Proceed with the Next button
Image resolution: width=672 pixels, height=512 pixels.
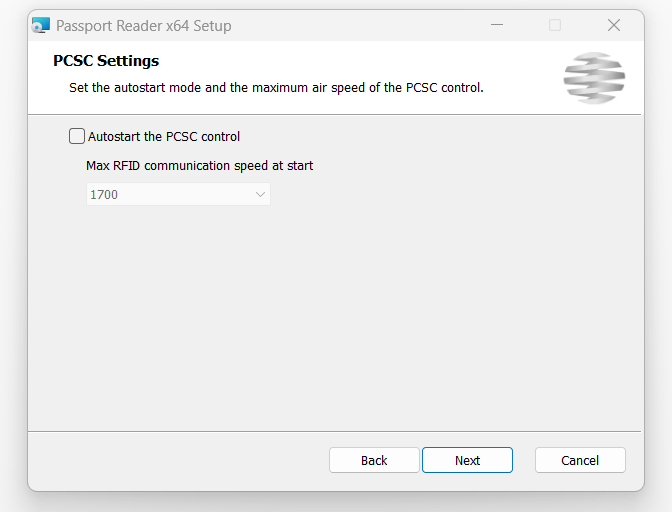point(467,460)
